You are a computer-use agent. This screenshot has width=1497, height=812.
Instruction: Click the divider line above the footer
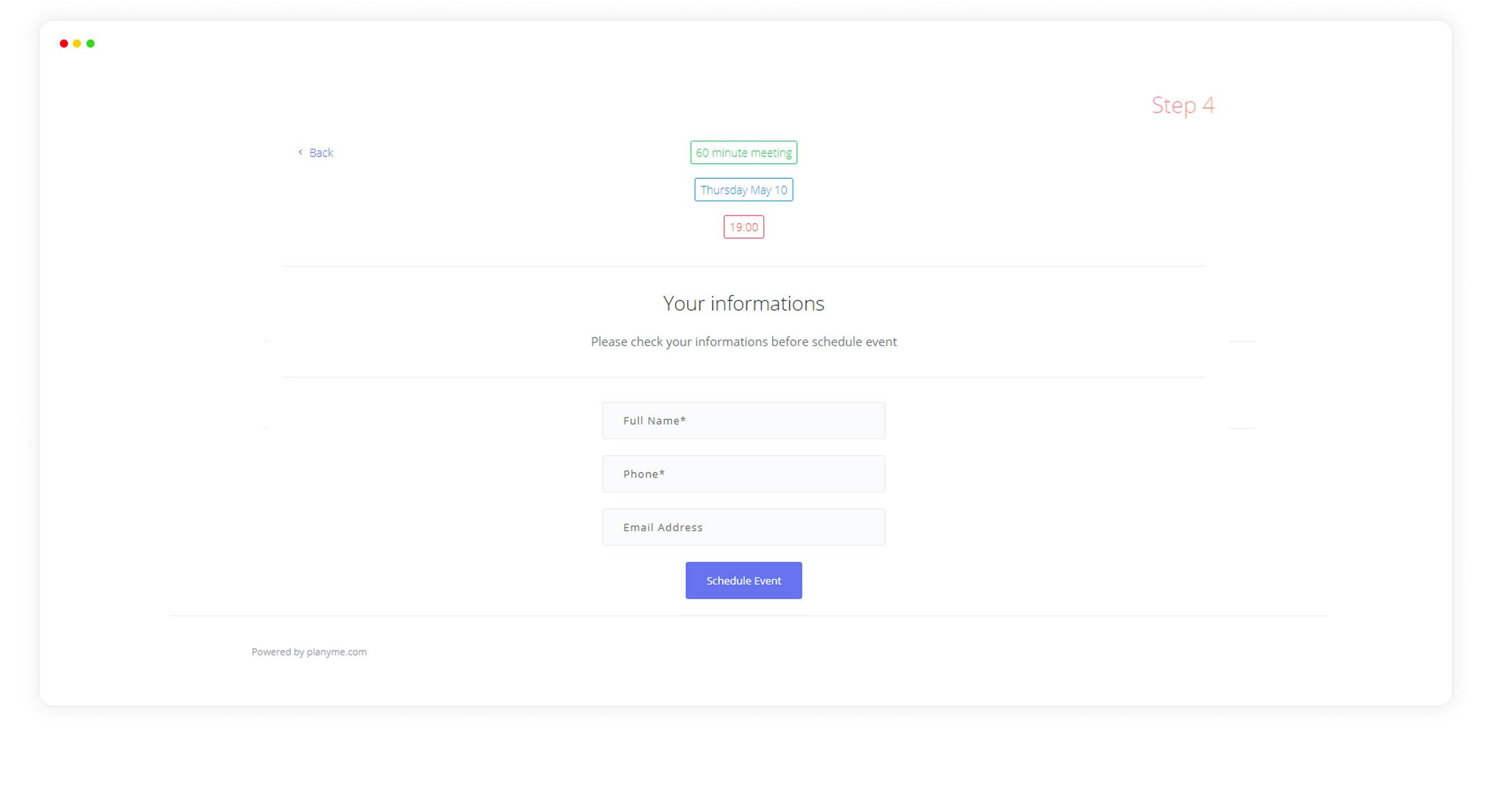click(748, 615)
